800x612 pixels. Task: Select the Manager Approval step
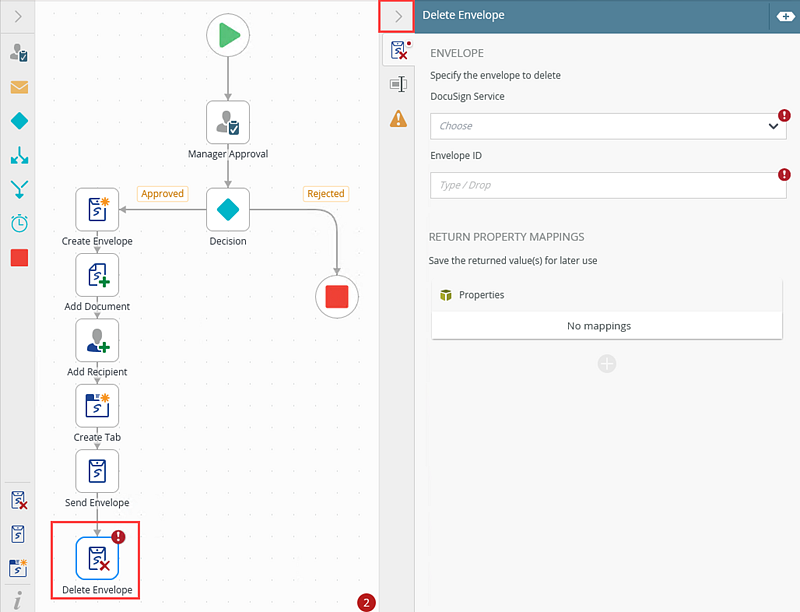(x=228, y=122)
